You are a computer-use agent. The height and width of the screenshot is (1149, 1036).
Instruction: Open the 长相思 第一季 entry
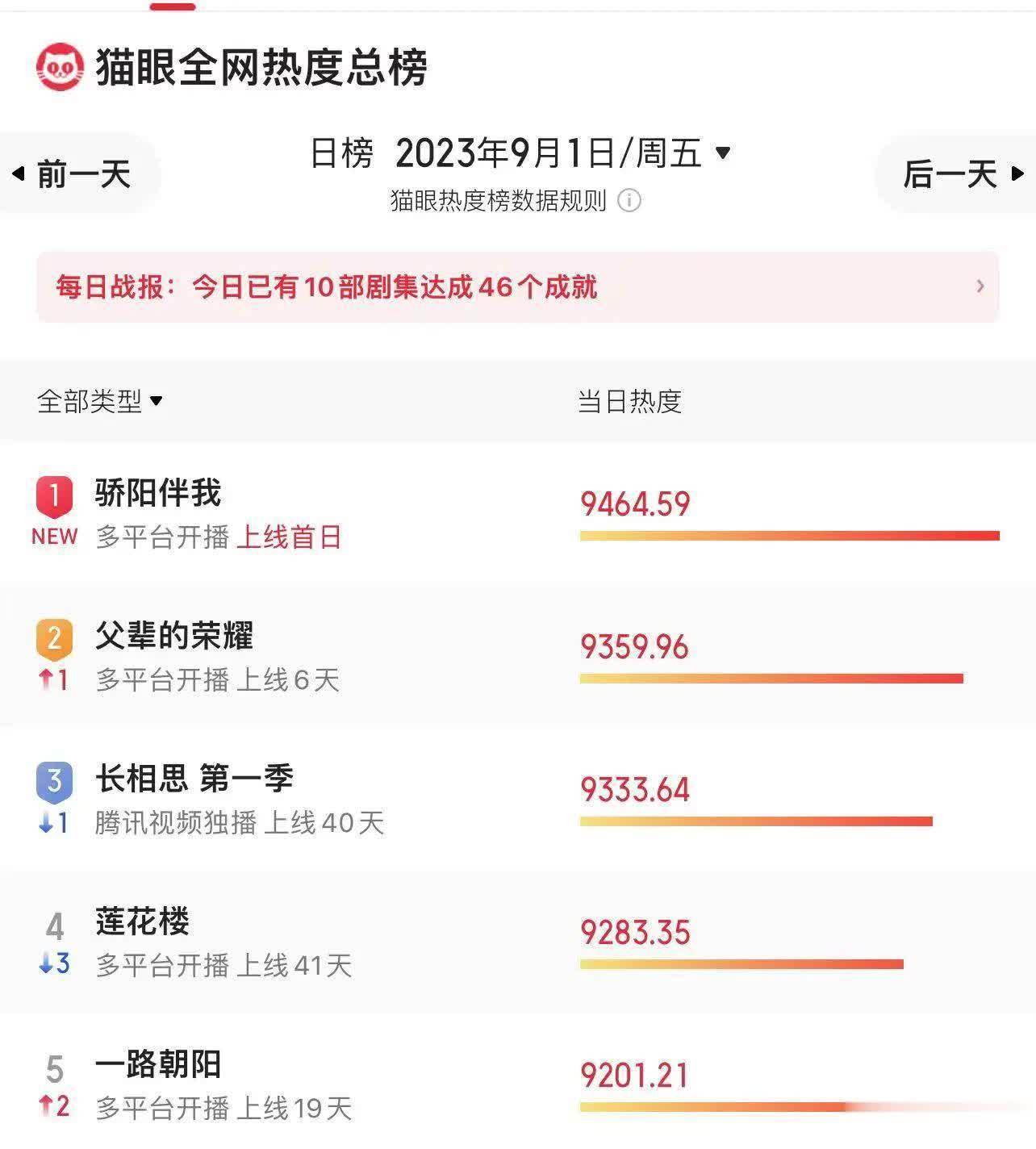[x=518, y=799]
